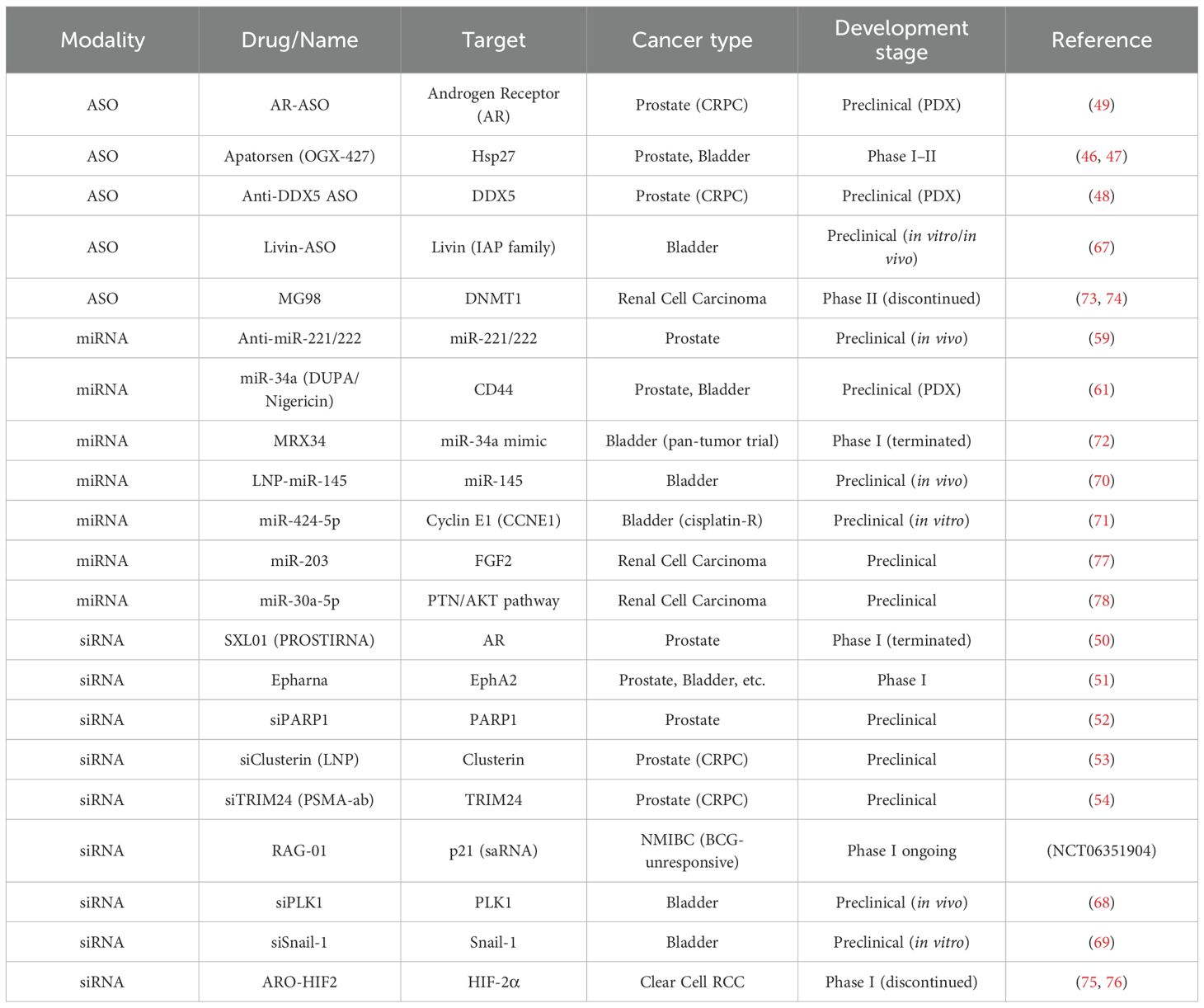Click the Drug/Name column header
The width and height of the screenshot is (1204, 1008).
pos(299,40)
